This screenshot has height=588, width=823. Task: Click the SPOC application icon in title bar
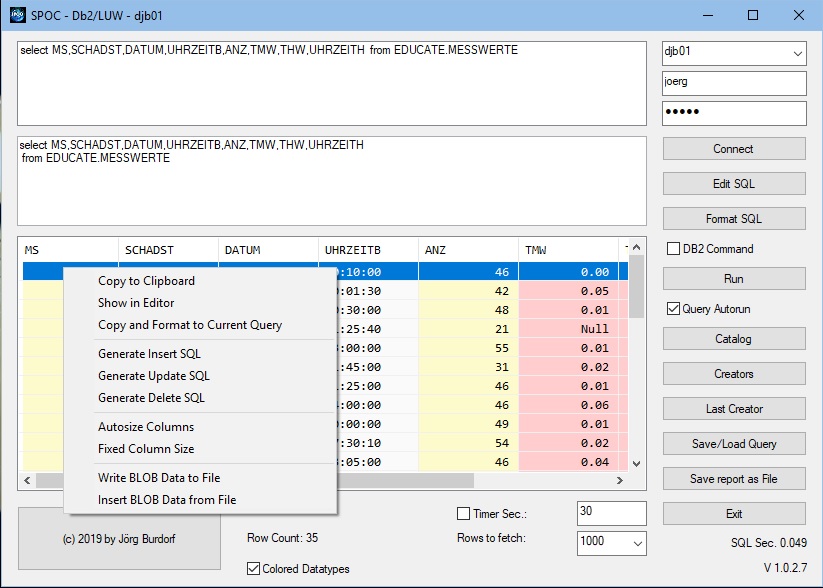tap(17, 15)
